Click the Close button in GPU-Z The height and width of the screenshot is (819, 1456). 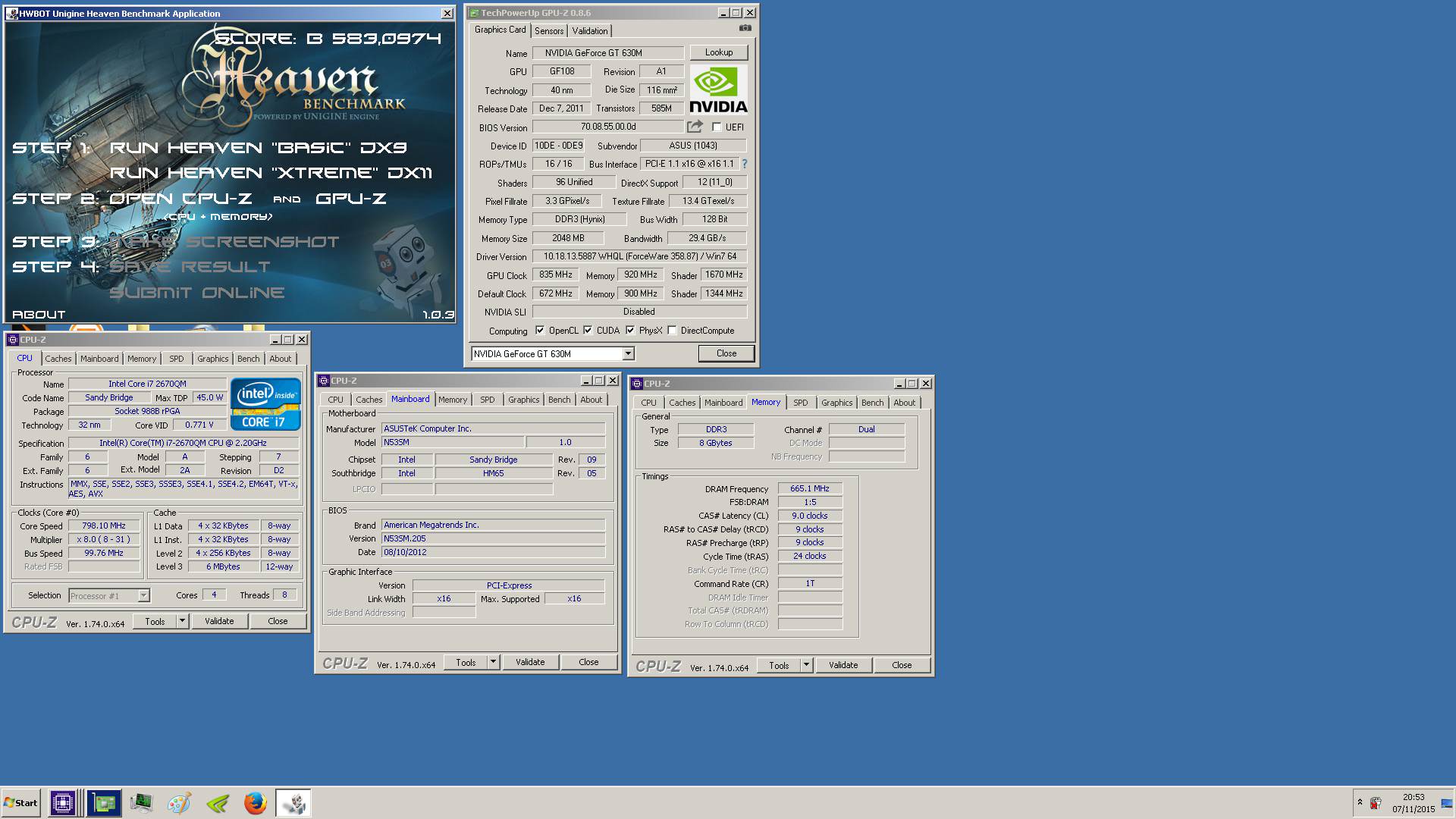click(x=726, y=353)
